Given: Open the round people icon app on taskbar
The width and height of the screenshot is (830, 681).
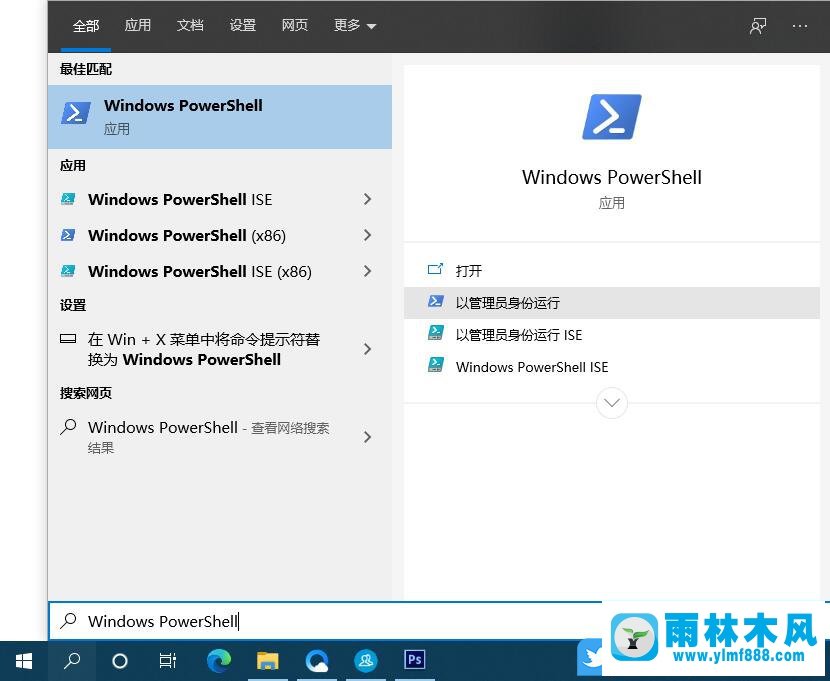Looking at the screenshot, I should point(366,660).
